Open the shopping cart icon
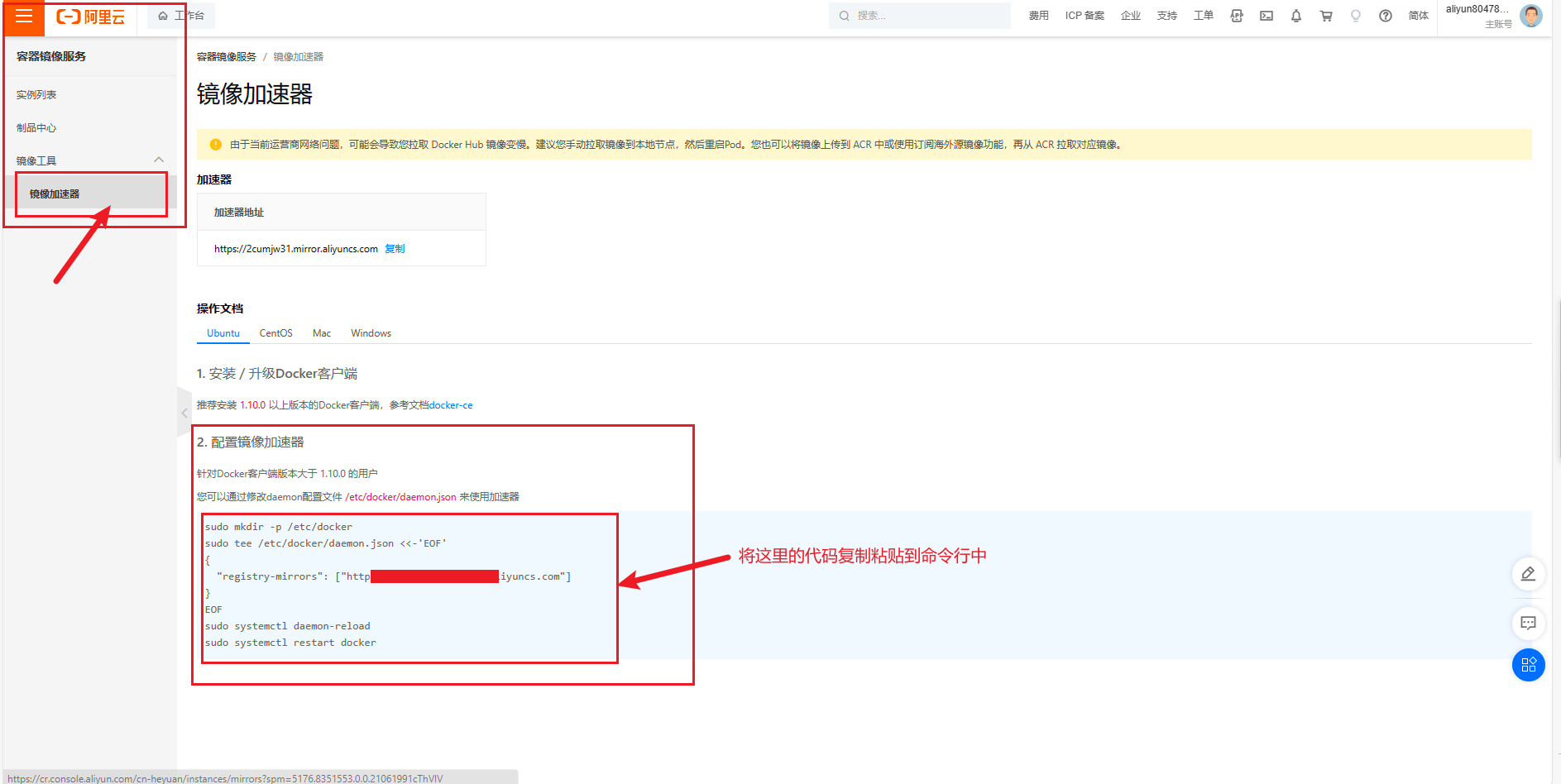The image size is (1561, 784). (x=1326, y=16)
